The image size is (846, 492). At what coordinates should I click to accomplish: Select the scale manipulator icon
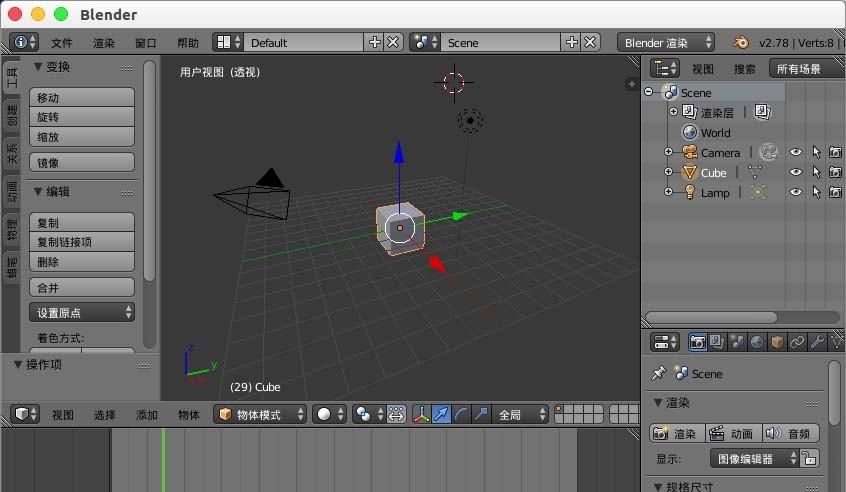click(x=481, y=414)
